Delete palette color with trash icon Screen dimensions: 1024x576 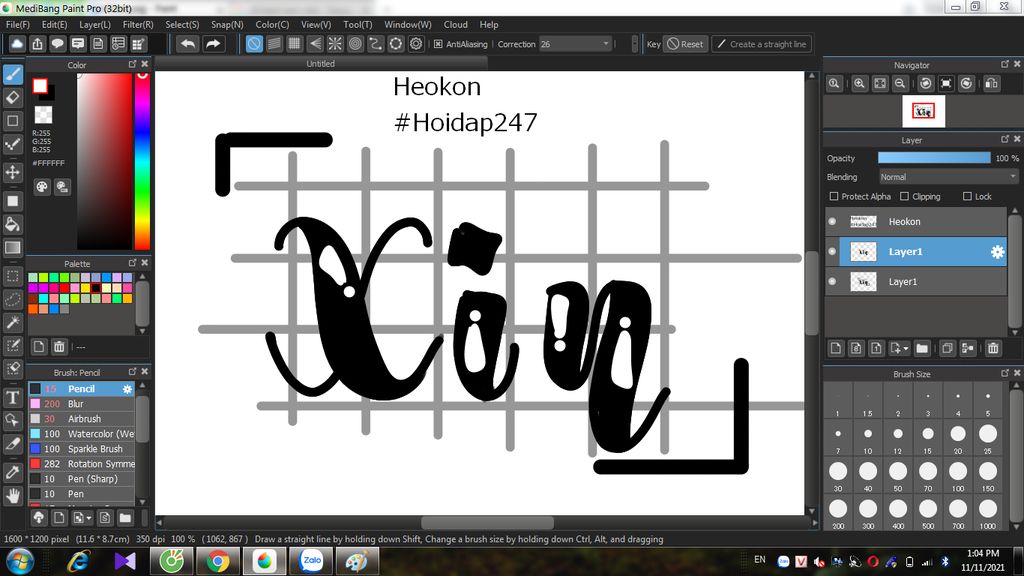click(59, 347)
